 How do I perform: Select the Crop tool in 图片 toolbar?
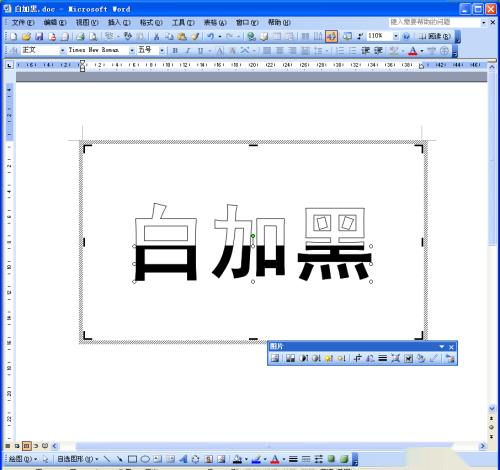pyautogui.click(x=357, y=358)
